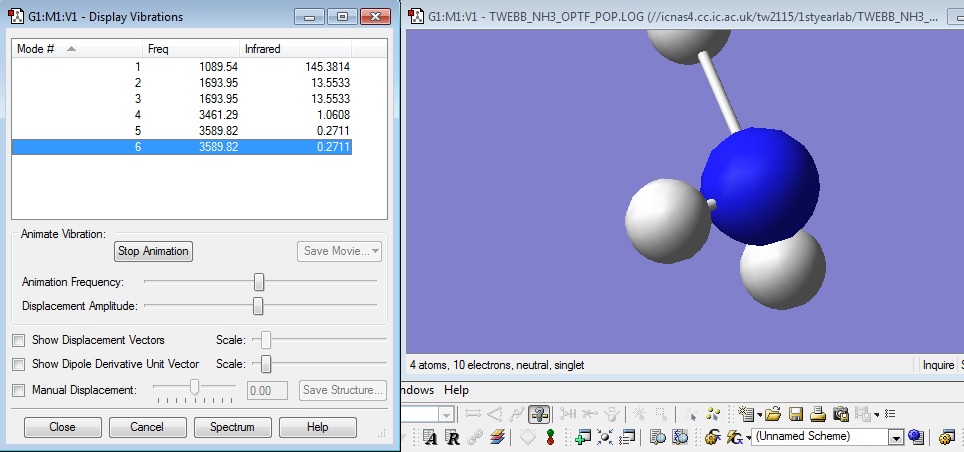The width and height of the screenshot is (964, 452).
Task: Click the layered sheets icon in lower toolbar
Action: click(x=498, y=437)
